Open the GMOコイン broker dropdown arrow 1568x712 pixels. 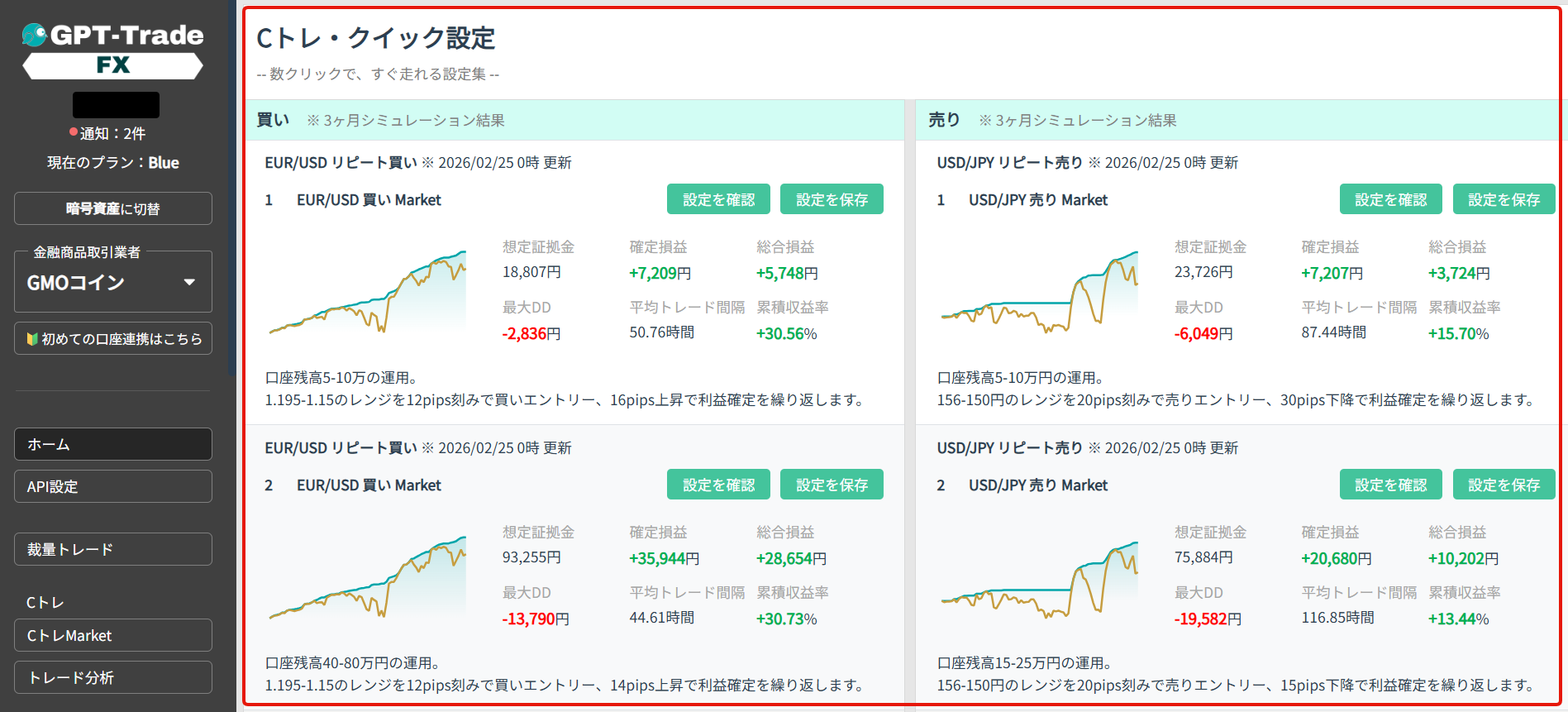(189, 283)
